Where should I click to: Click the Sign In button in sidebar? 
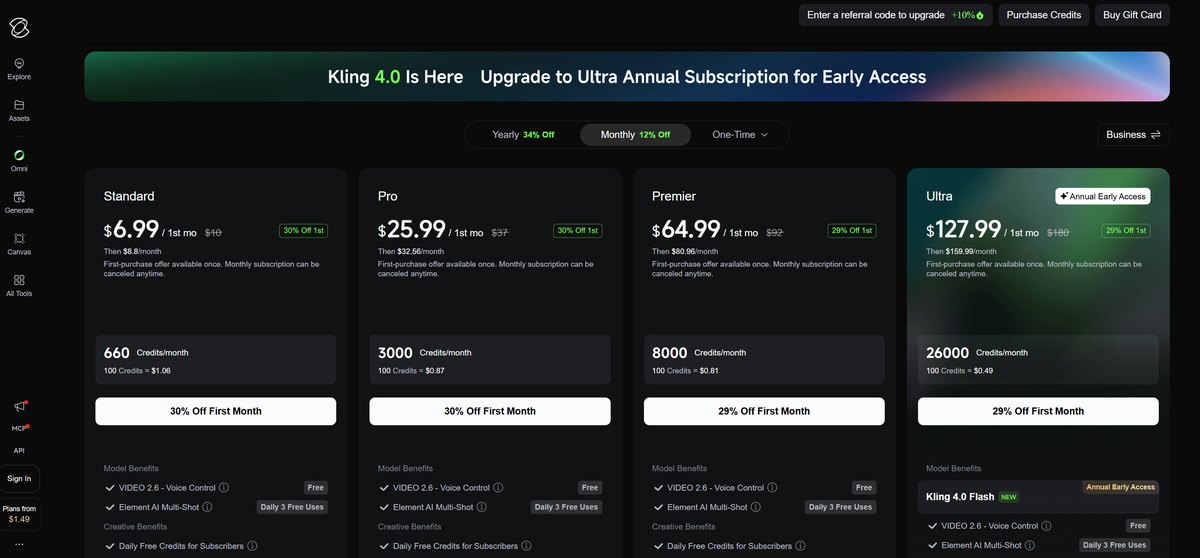(19, 478)
